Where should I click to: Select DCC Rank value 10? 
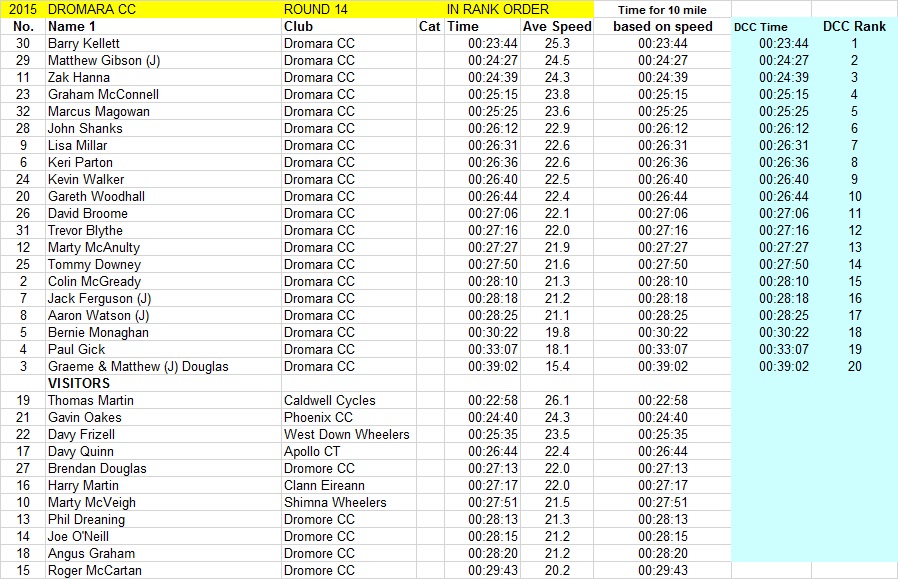click(x=854, y=196)
